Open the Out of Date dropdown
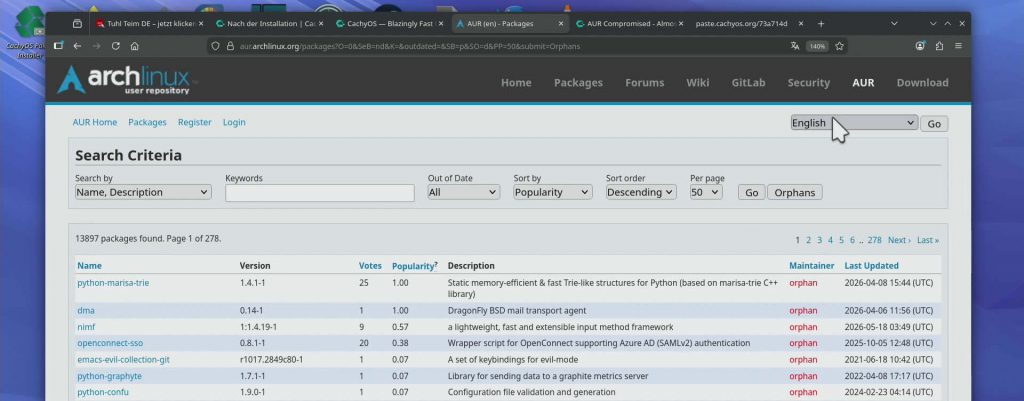 (464, 192)
